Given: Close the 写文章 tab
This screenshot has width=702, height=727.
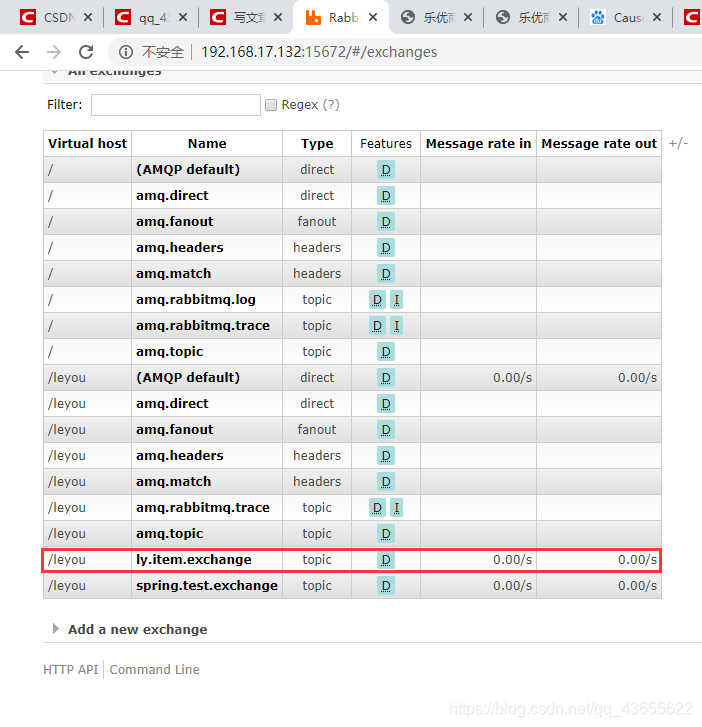Looking at the screenshot, I should click(278, 18).
